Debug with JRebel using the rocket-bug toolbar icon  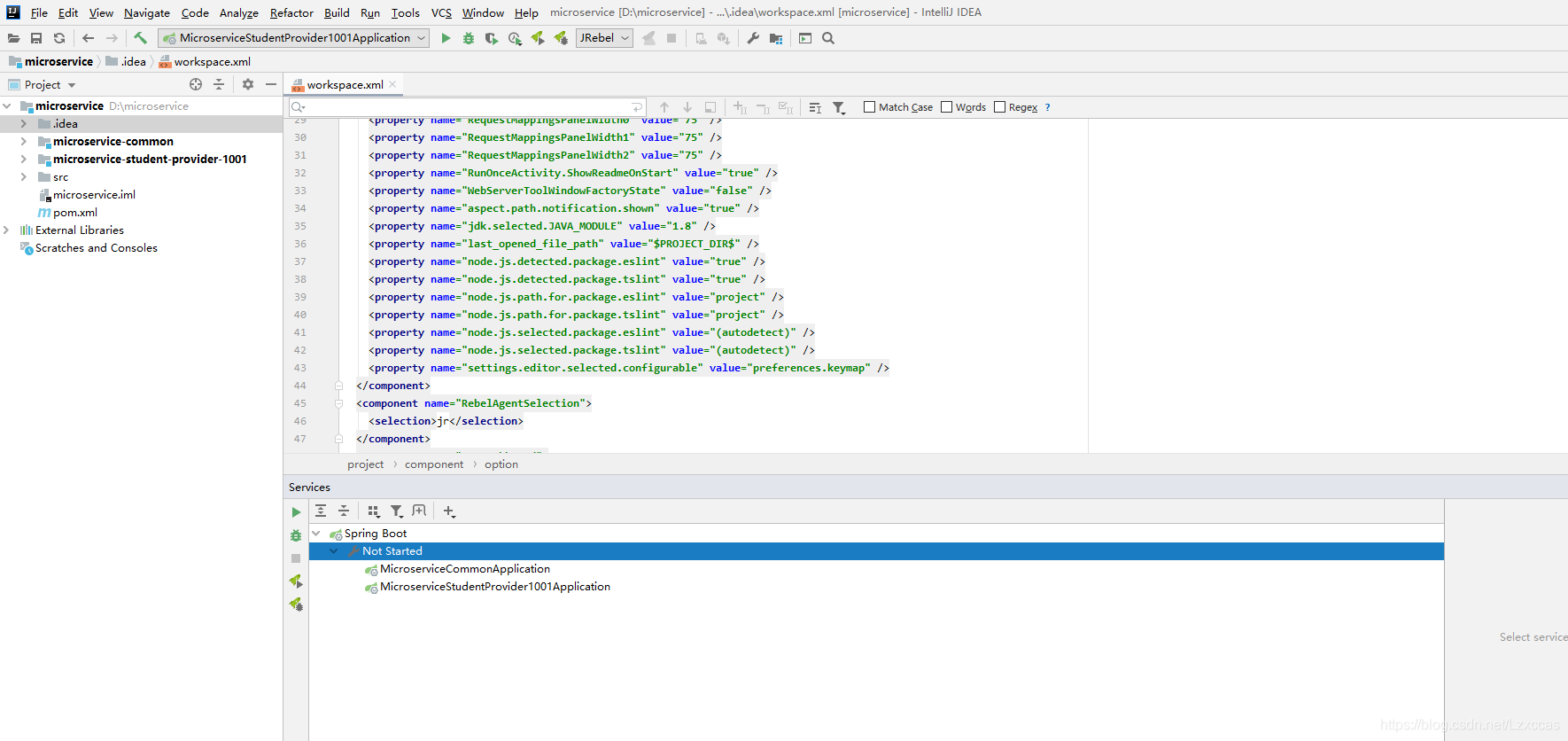(x=561, y=38)
